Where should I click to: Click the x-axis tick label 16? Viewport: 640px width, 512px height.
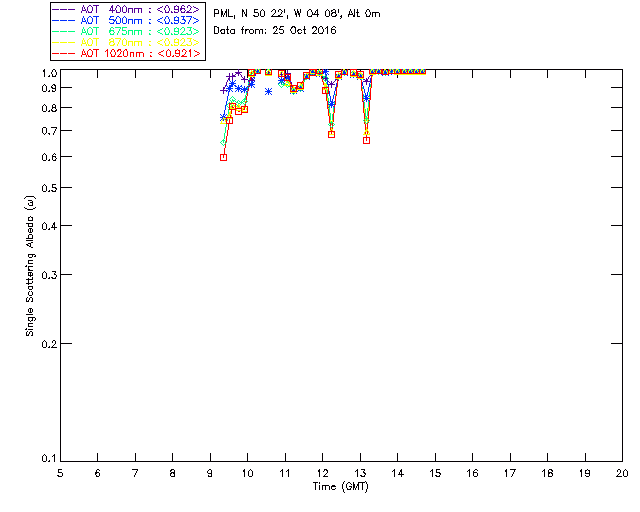coord(473,474)
